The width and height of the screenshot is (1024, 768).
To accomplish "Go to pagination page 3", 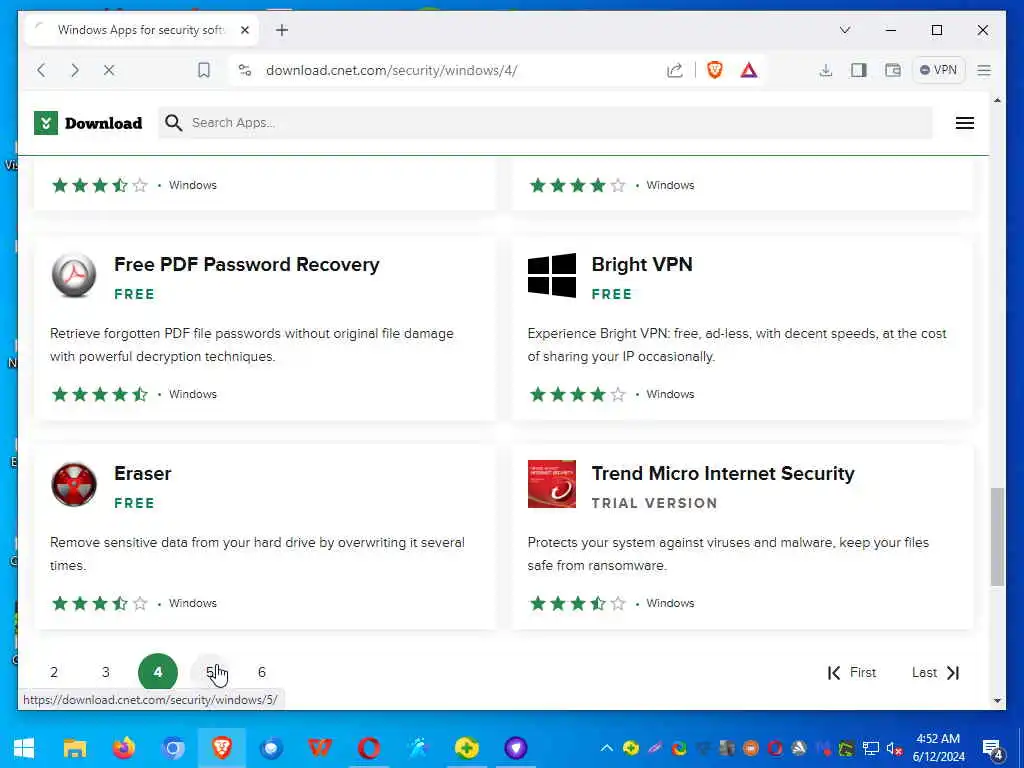I will 105,672.
